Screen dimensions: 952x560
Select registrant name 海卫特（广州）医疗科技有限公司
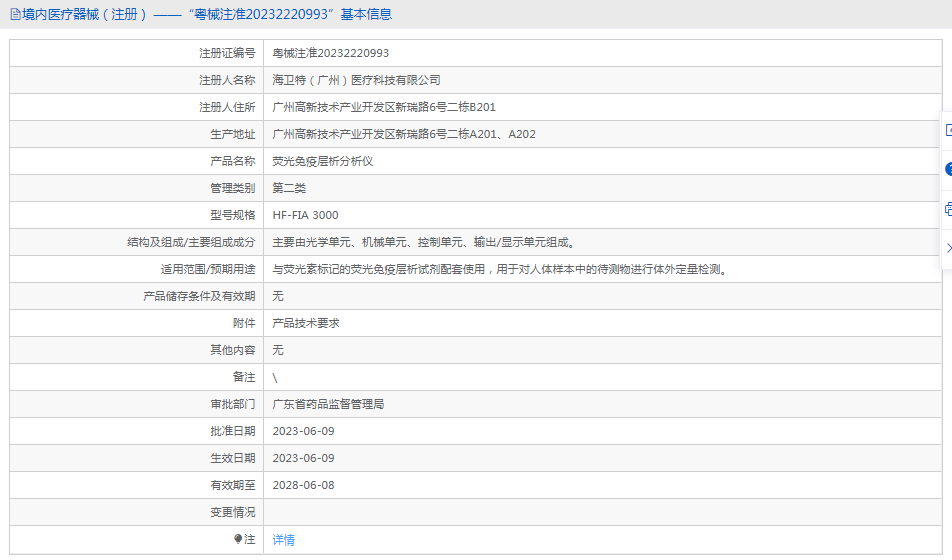point(356,80)
